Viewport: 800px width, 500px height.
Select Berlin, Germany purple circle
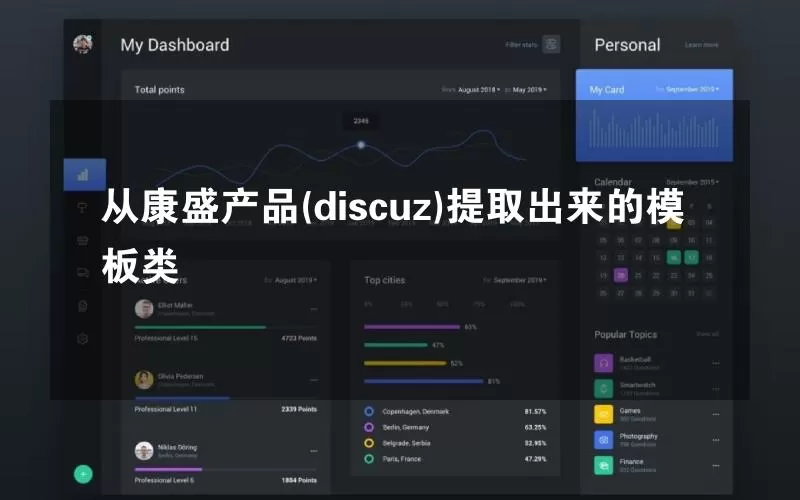pyautogui.click(x=369, y=427)
